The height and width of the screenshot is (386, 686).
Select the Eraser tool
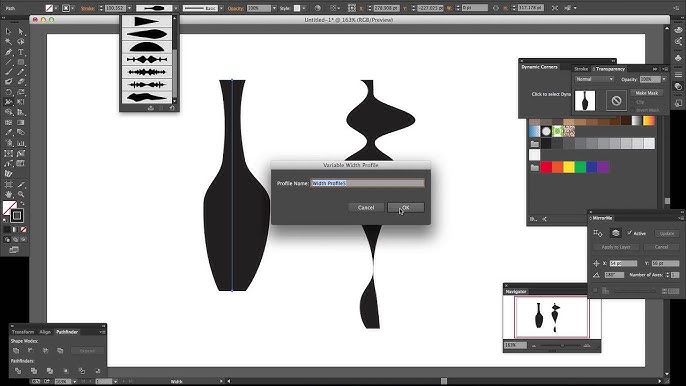pyautogui.click(x=21, y=82)
